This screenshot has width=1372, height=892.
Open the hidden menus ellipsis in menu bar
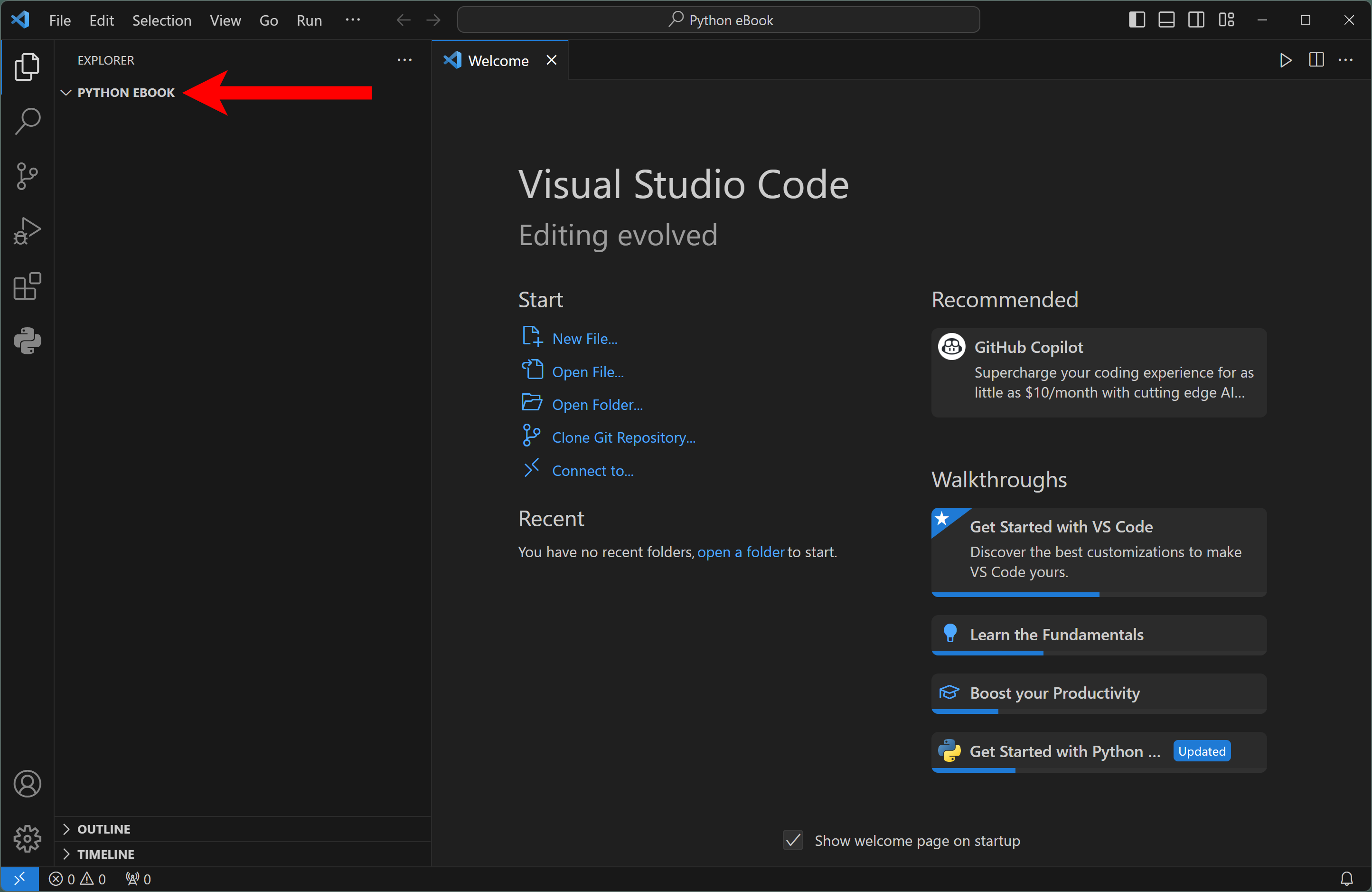[x=352, y=20]
